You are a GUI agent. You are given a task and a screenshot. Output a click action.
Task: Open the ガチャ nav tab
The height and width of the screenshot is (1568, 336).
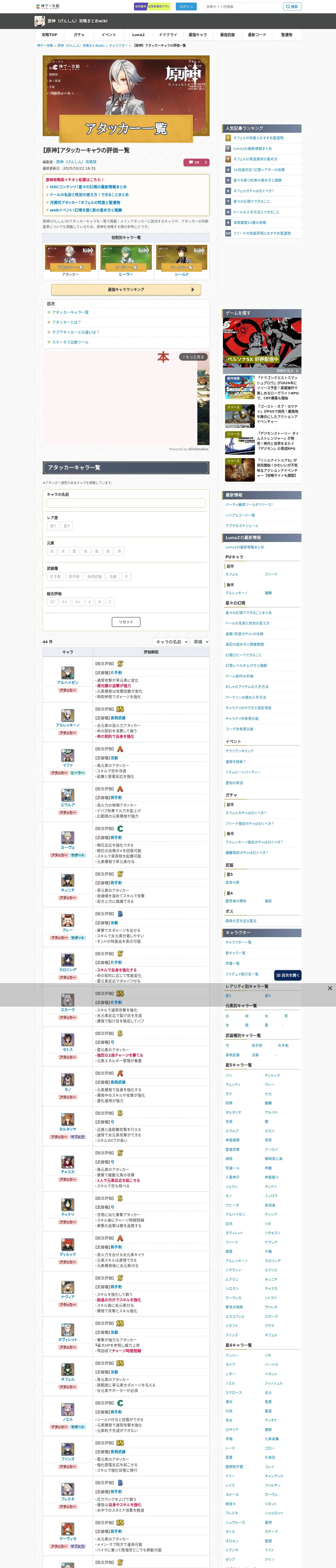tap(79, 35)
